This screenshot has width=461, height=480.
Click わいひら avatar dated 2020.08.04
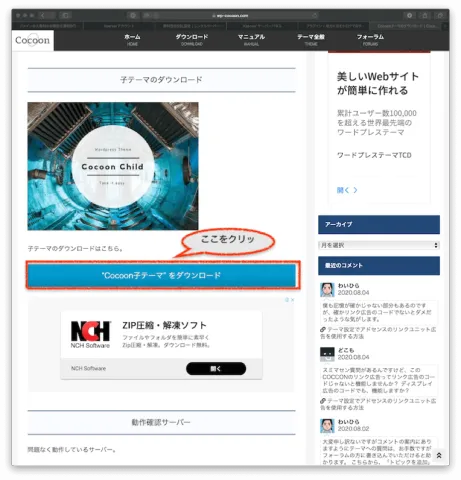(x=327, y=290)
